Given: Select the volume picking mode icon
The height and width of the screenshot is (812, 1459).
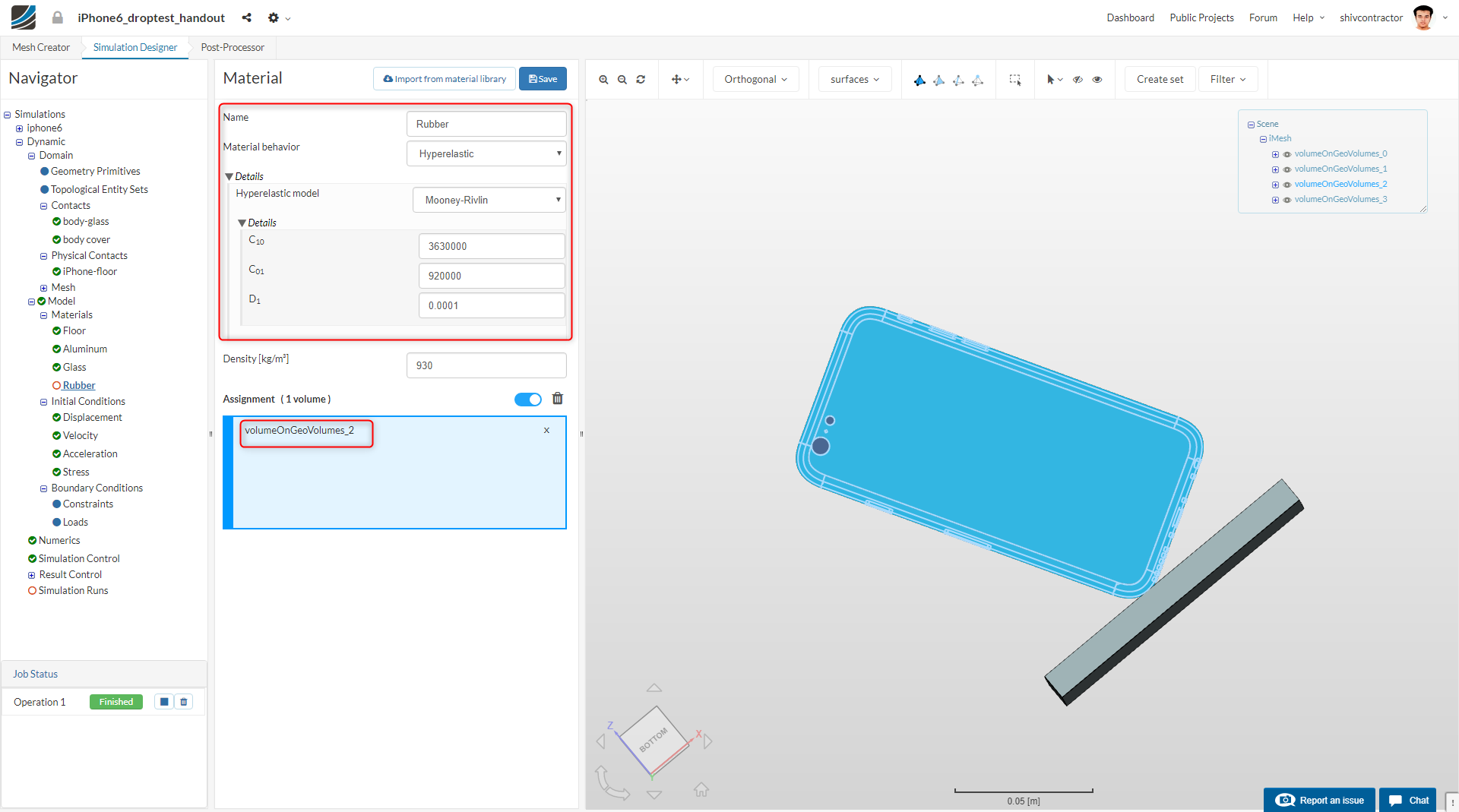Looking at the screenshot, I should 919,80.
